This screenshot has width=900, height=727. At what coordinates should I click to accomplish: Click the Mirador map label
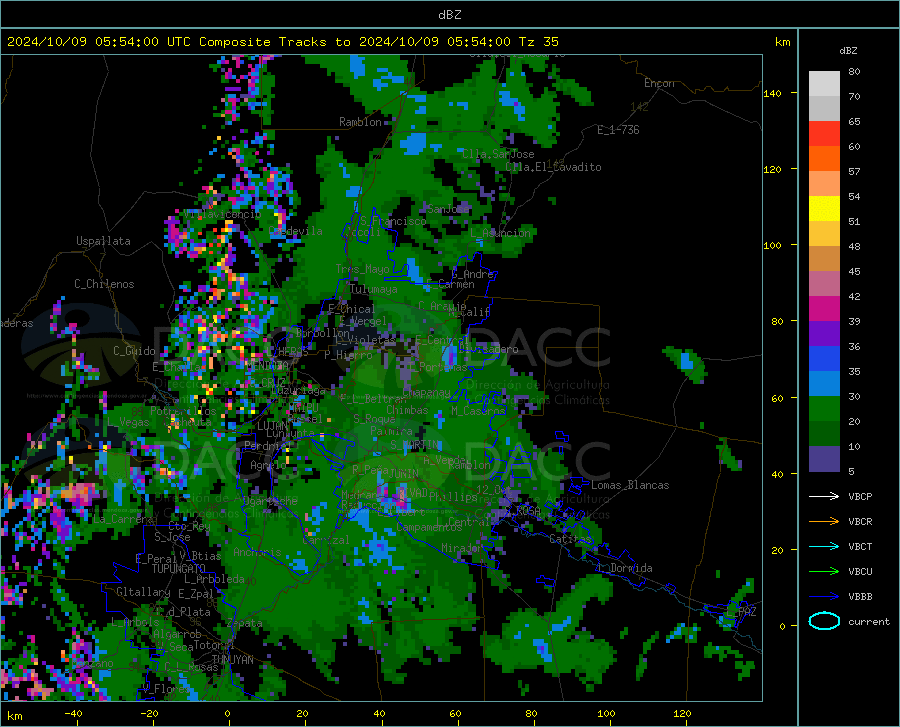461,548
